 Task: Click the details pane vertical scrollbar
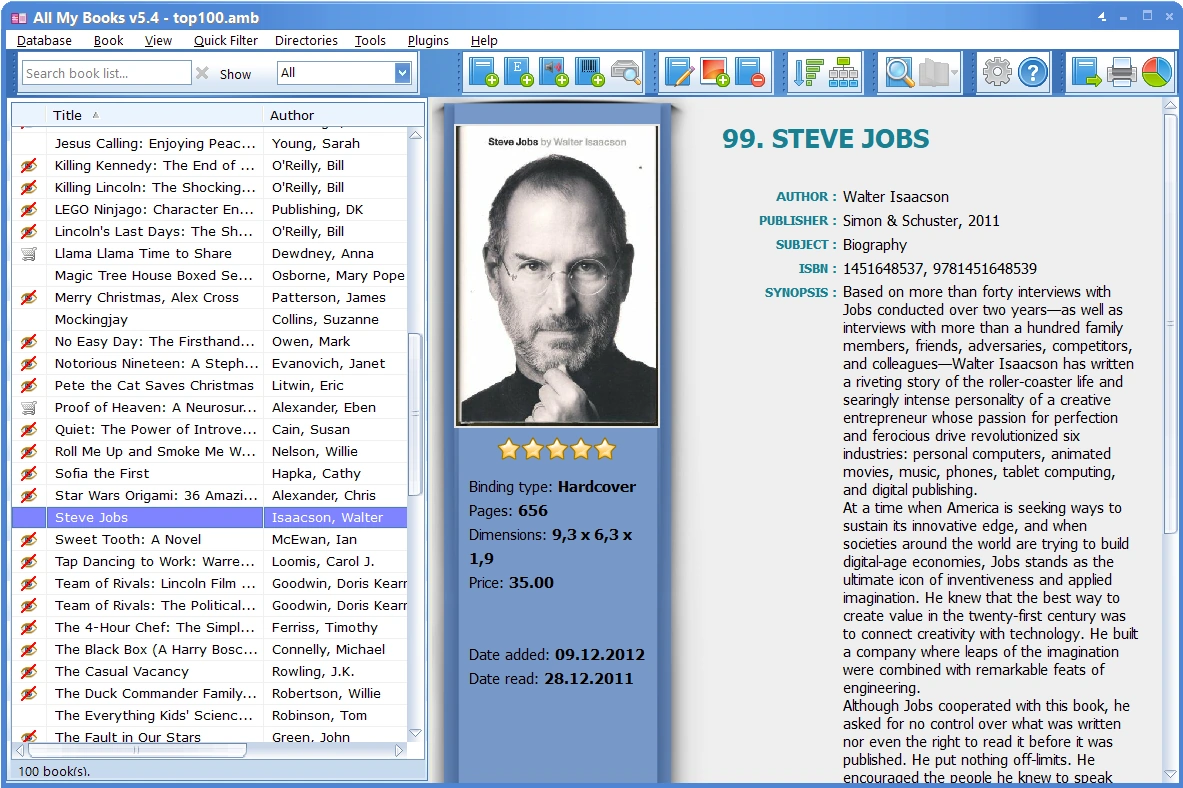tap(1170, 322)
